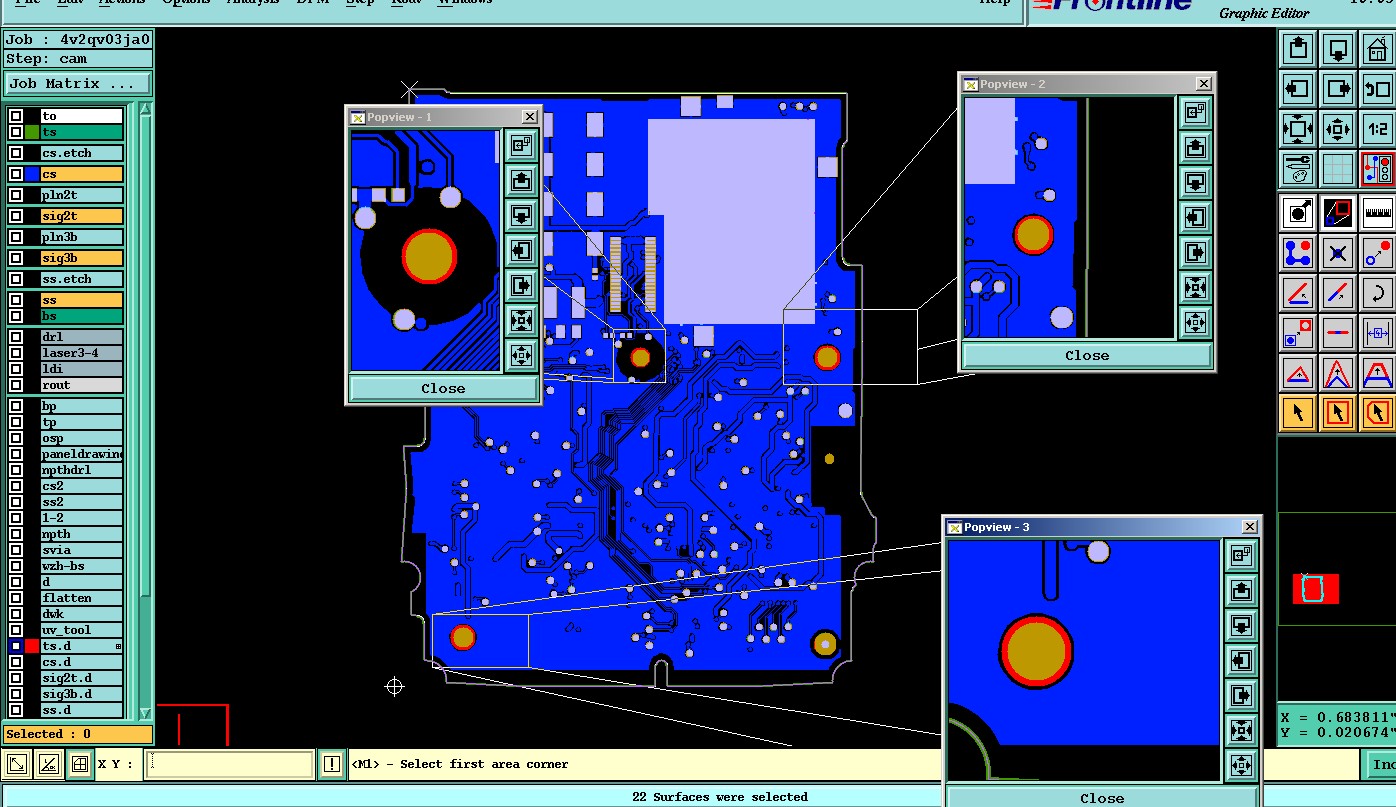Click the zoom out shrink icon
This screenshot has height=807, width=1396.
click(x=1338, y=129)
